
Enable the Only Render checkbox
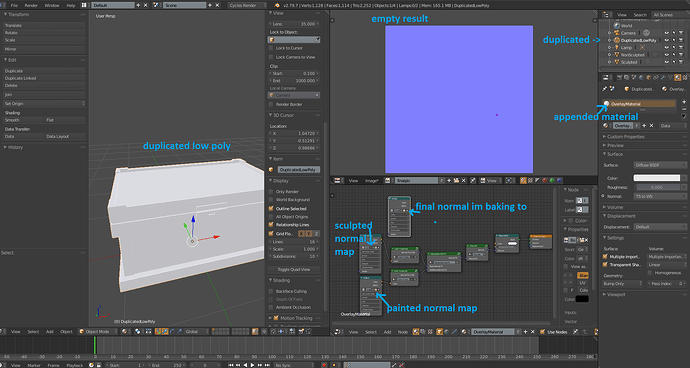click(271, 191)
